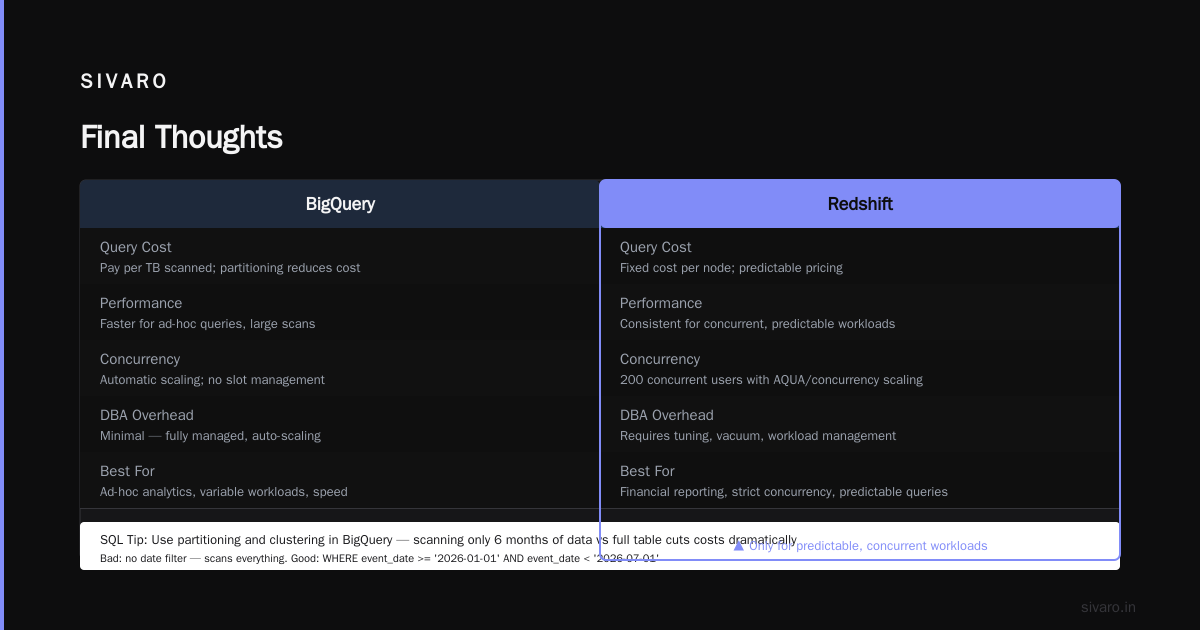Click the triangle icon before 'Only for predictable'
The height and width of the screenshot is (630, 1200).
point(739,546)
